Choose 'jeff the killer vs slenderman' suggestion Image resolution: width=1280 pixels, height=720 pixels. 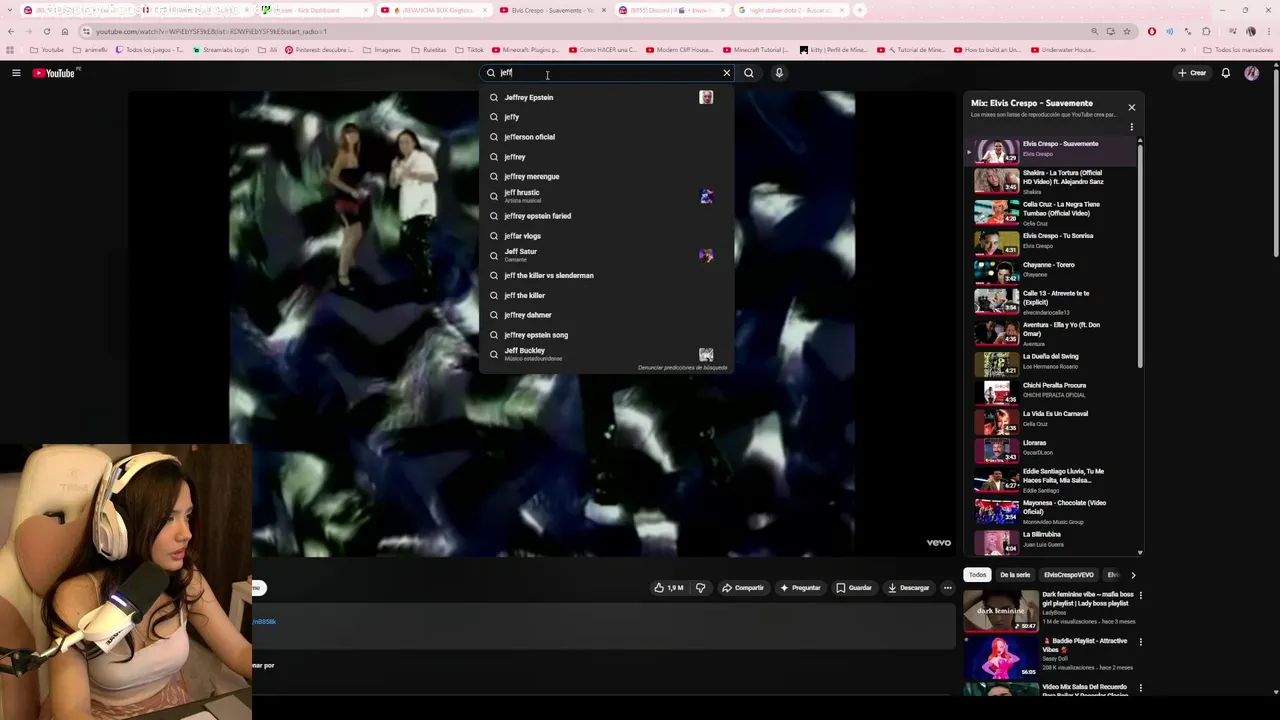click(x=606, y=275)
